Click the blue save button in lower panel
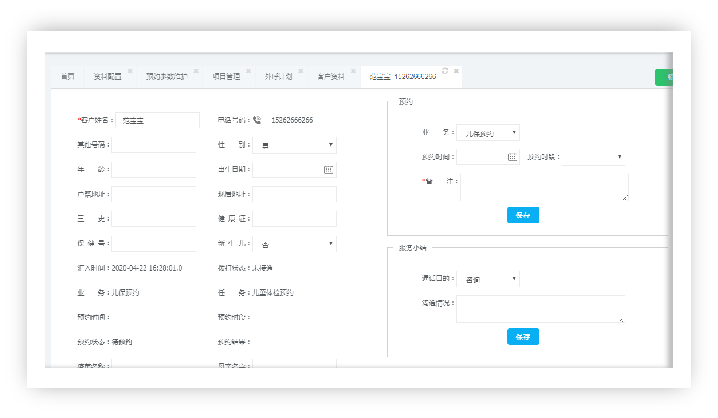Image resolution: width=718 pixels, height=418 pixels. pos(522,337)
